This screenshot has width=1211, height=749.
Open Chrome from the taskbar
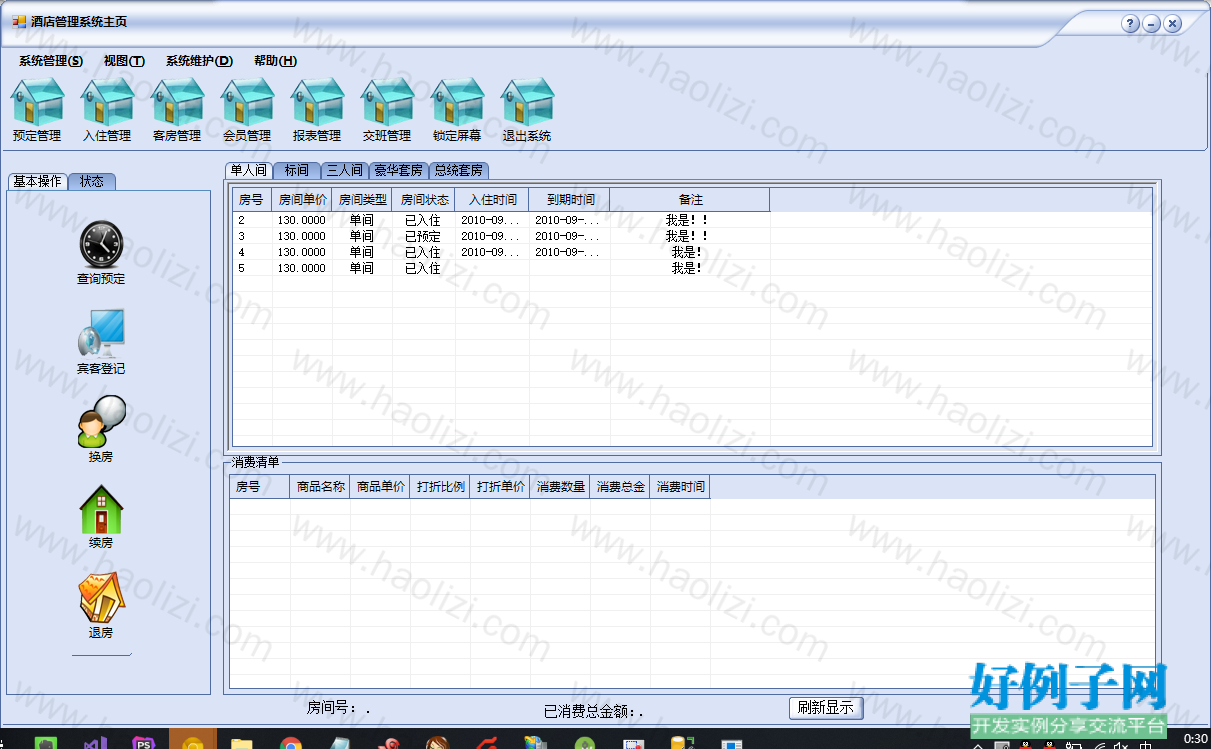pyautogui.click(x=291, y=744)
